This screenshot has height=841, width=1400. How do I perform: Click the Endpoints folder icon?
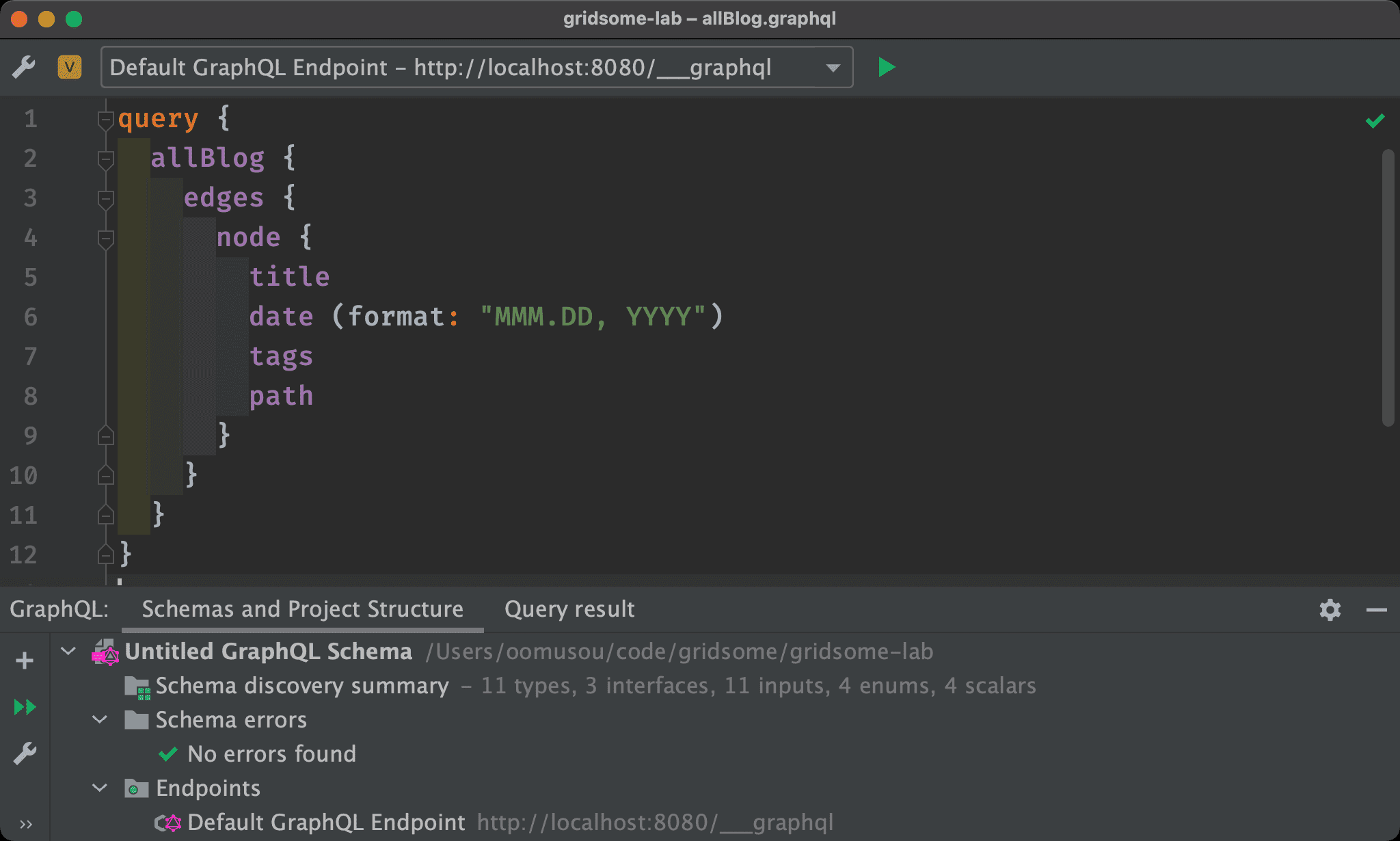tap(137, 789)
